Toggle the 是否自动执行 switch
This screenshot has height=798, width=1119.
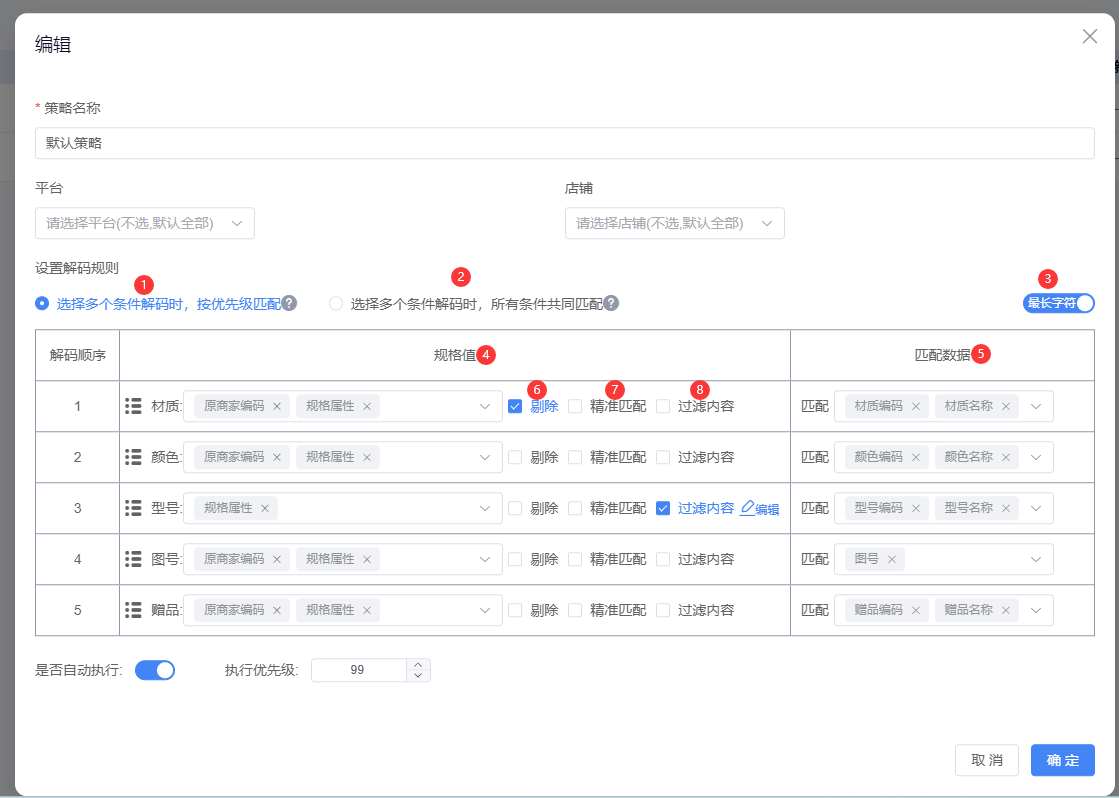[x=155, y=670]
